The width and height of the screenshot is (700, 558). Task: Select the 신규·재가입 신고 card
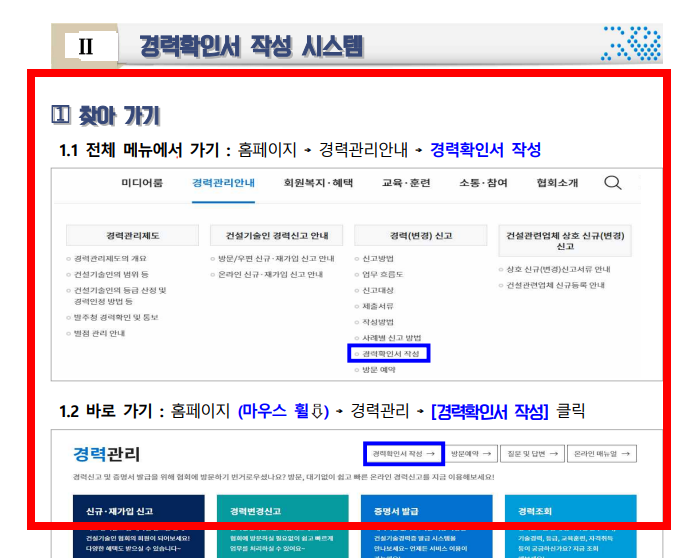(138, 526)
